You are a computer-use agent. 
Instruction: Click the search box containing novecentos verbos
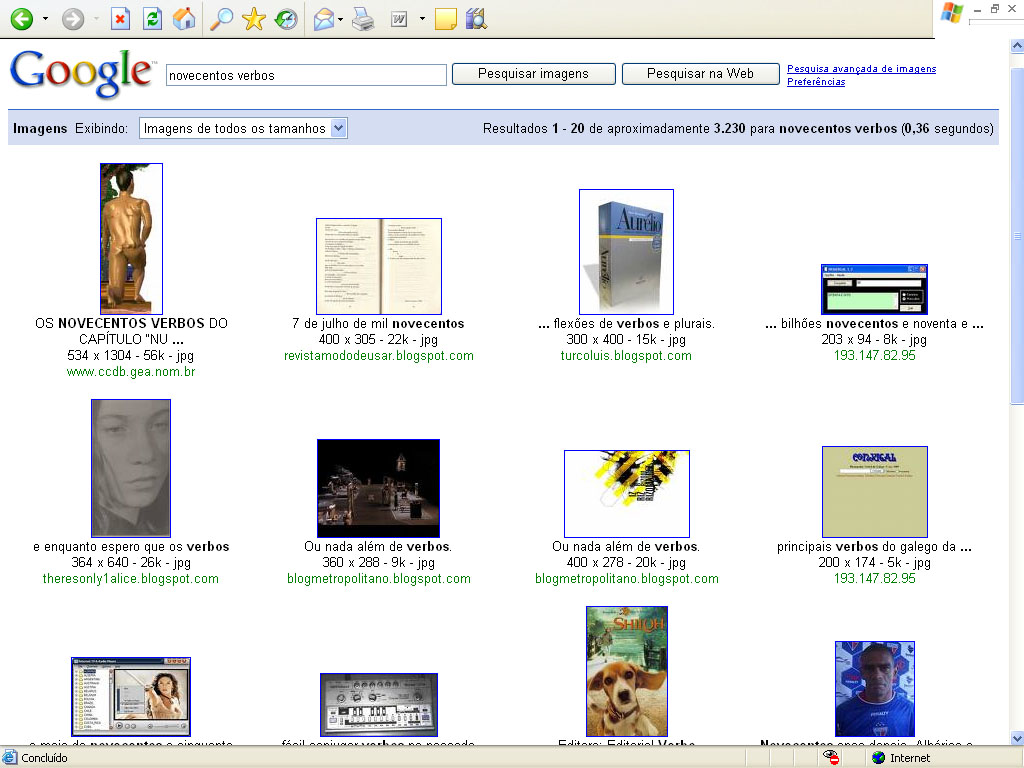tap(306, 75)
